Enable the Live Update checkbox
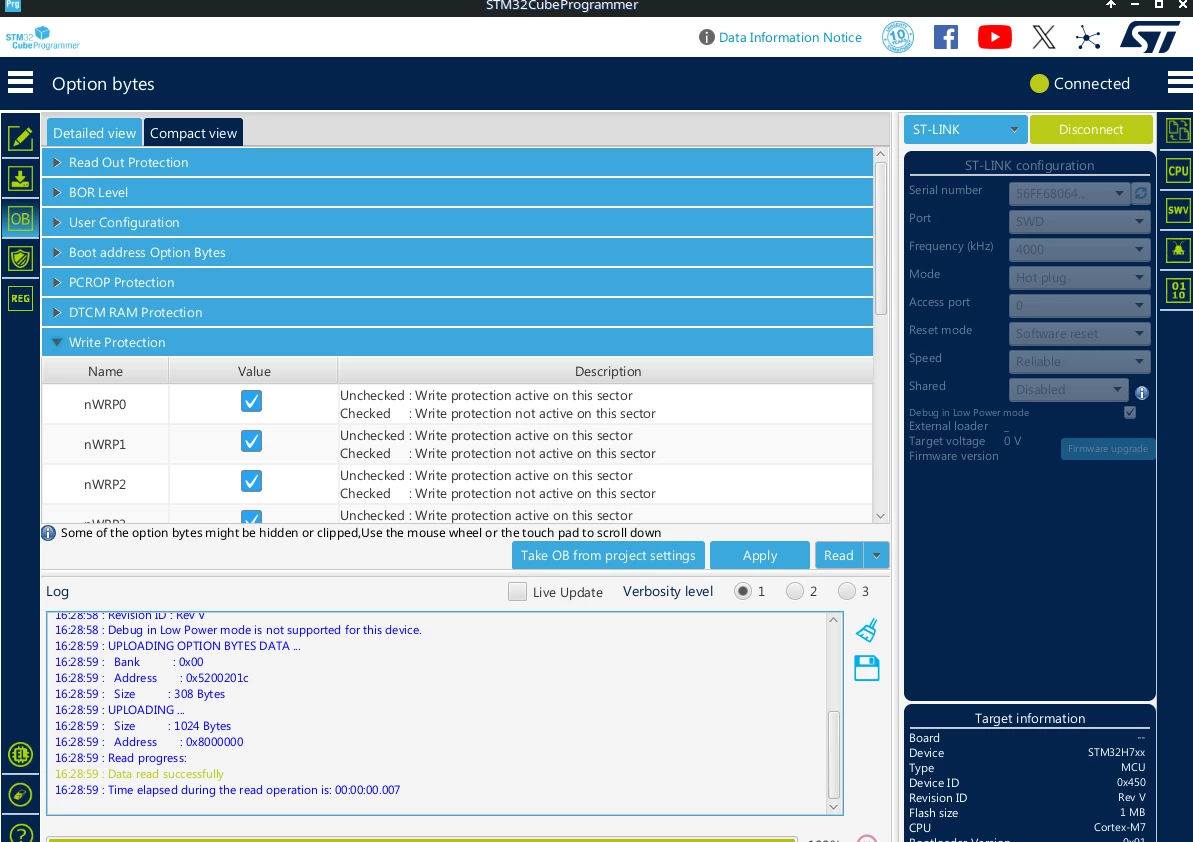1193x842 pixels. pos(517,591)
